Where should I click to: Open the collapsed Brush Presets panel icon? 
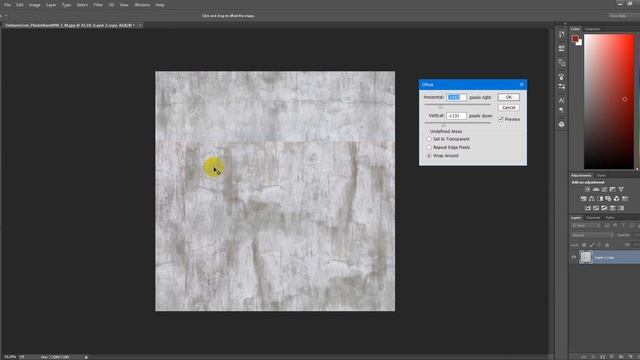pos(562,87)
